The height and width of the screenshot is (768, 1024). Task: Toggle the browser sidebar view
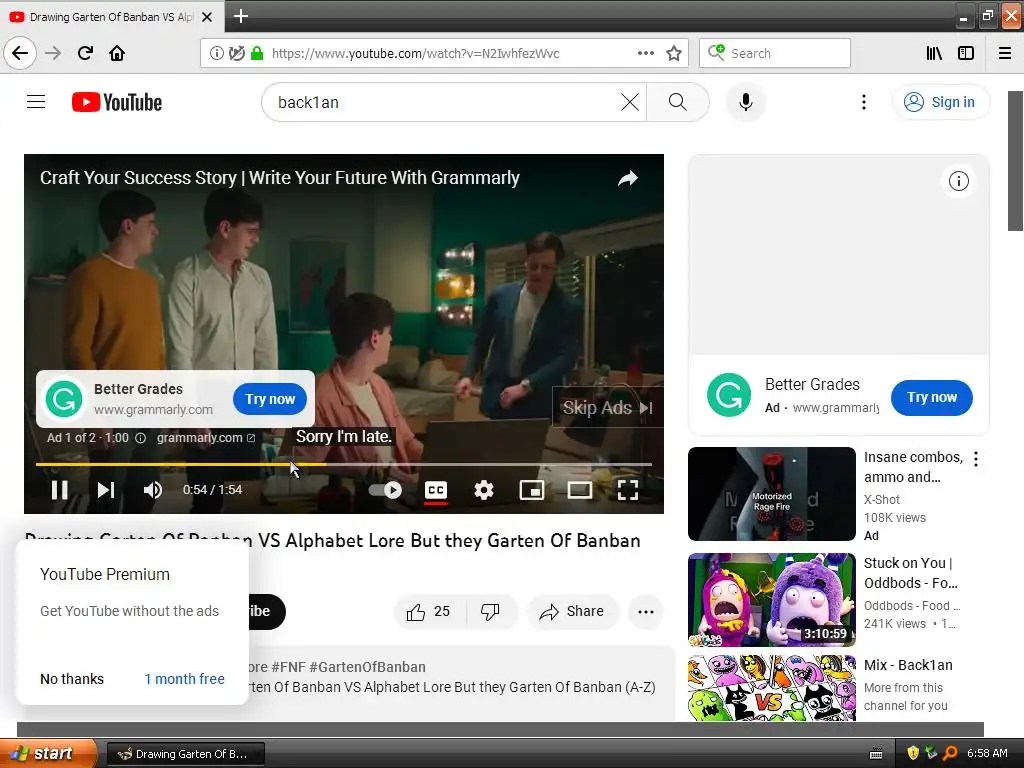tap(966, 53)
